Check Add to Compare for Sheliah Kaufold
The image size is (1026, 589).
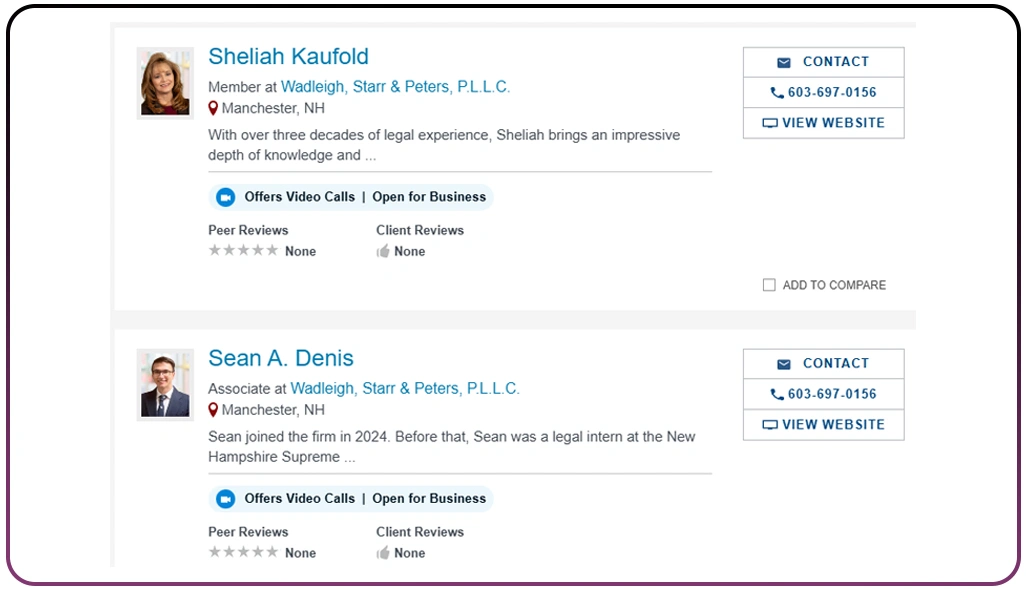pyautogui.click(x=769, y=285)
